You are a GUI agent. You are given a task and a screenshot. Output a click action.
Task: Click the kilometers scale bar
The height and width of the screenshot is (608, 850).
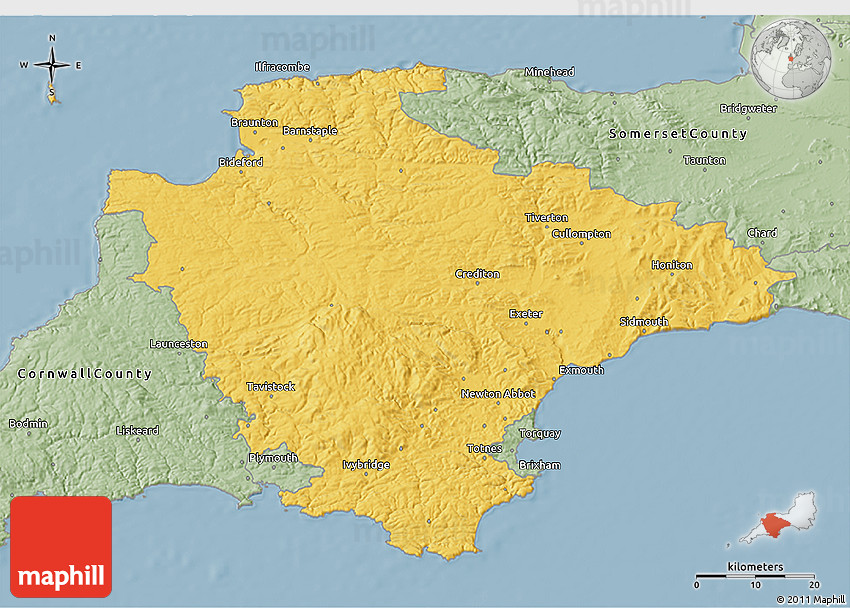(758, 576)
